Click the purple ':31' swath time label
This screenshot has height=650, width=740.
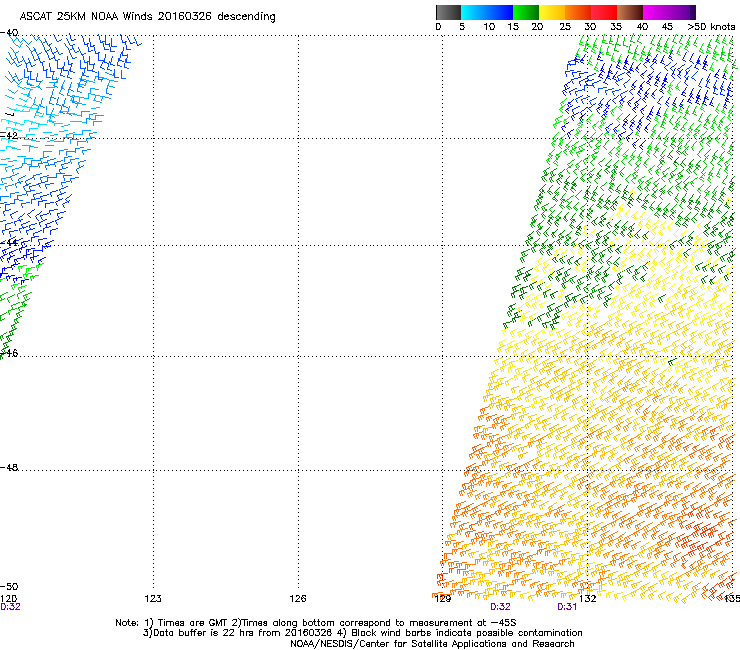pos(567,607)
